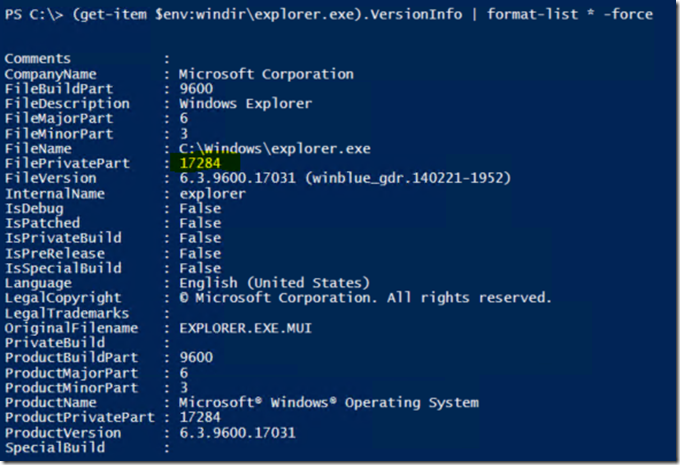Click the LegalCopyright text line
This screenshot has height=465, width=680.
pos(365,298)
